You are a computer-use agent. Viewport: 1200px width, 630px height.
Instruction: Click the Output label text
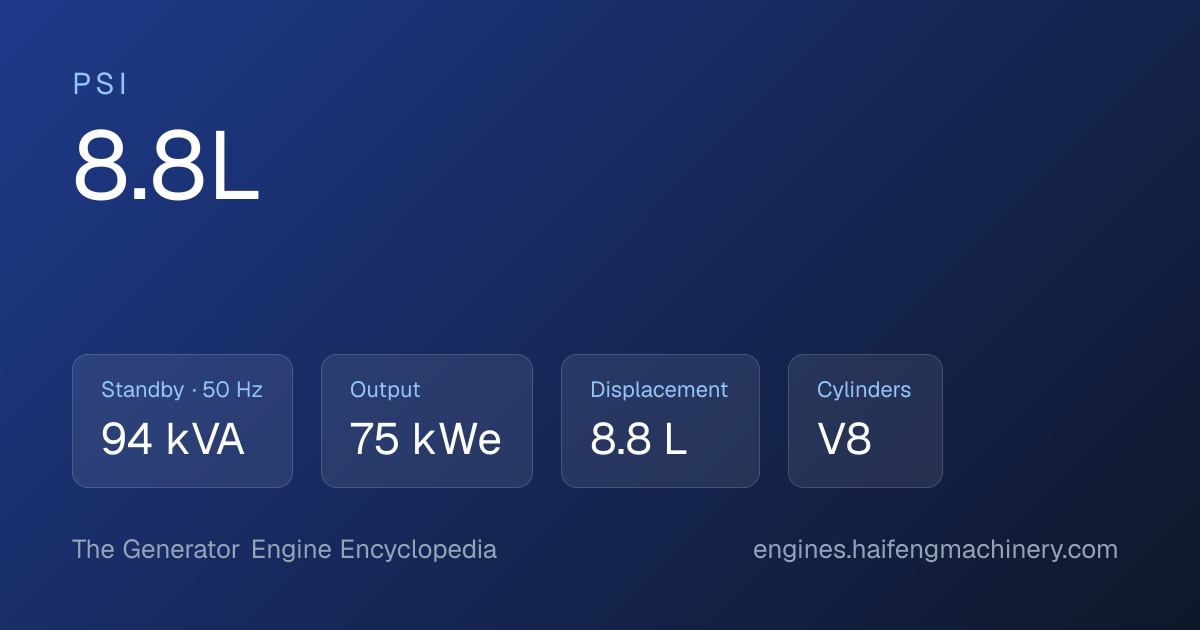click(x=385, y=391)
